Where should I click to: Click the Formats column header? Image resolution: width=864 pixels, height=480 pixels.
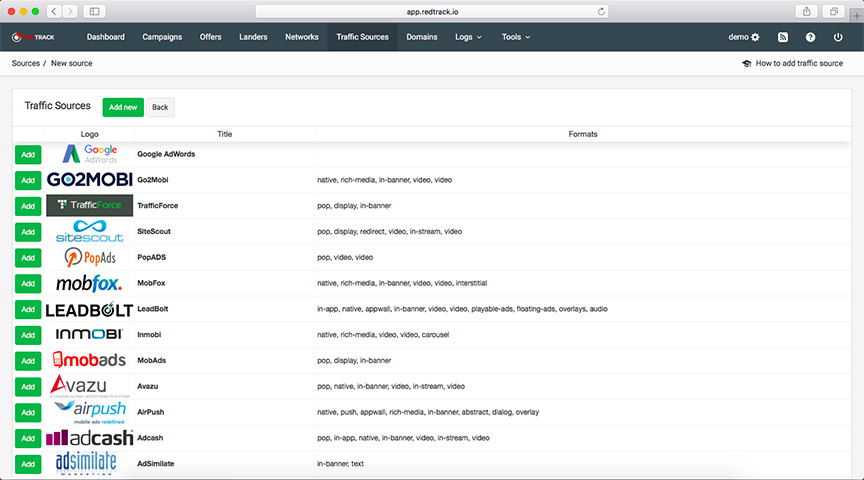click(x=582, y=134)
